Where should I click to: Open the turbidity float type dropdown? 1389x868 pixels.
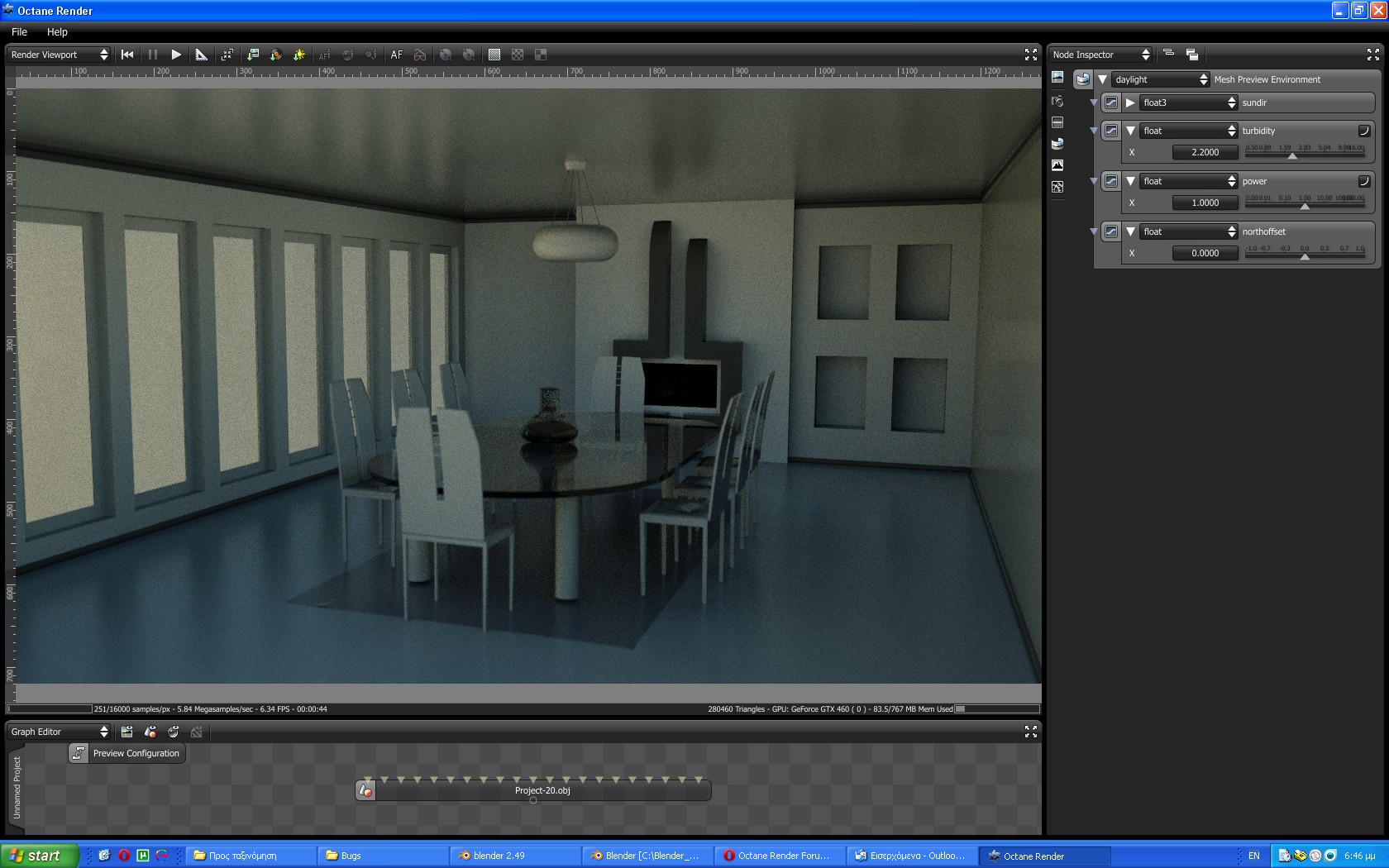[x=1189, y=131]
